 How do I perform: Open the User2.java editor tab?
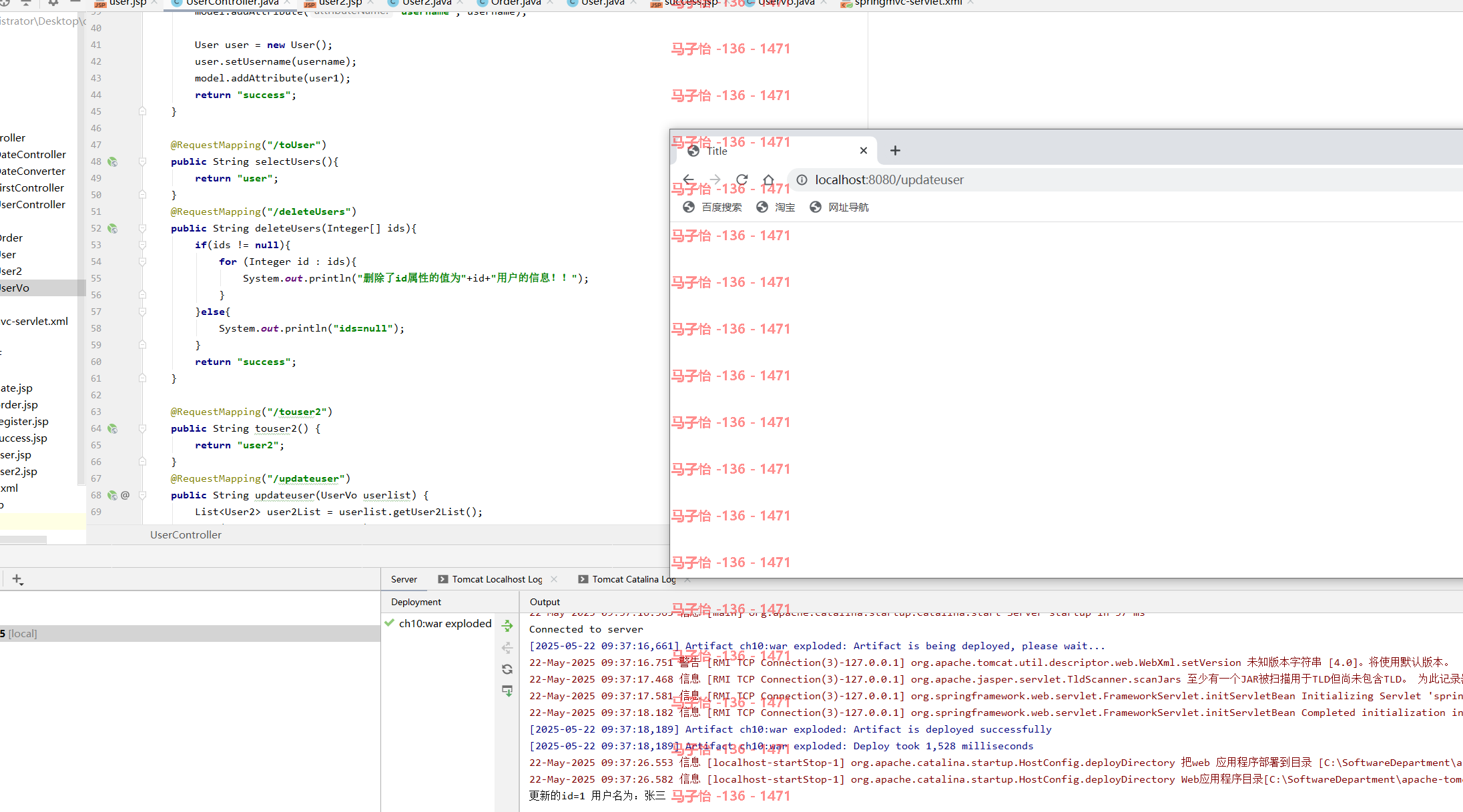(x=426, y=3)
